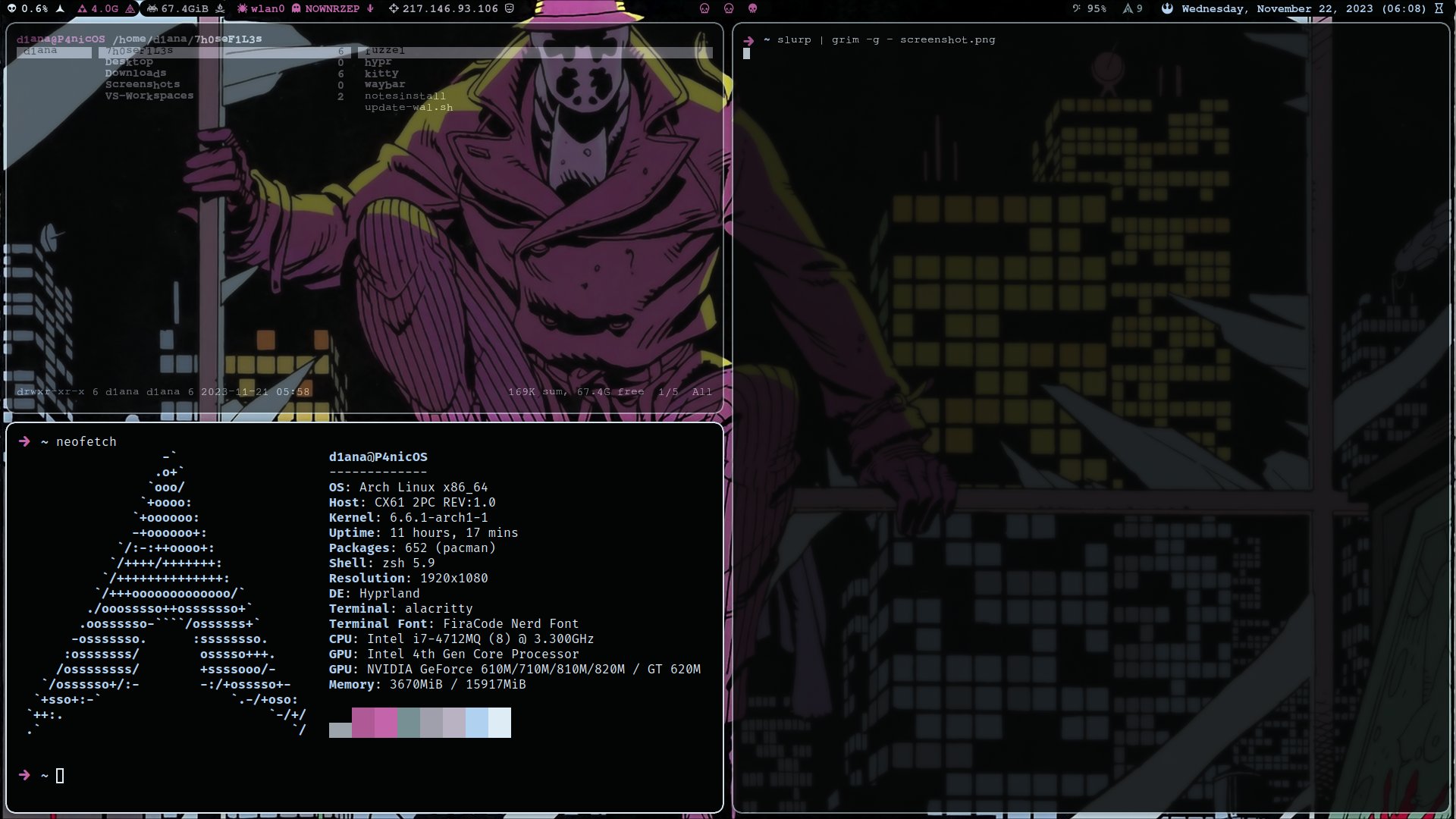Expand the kitty config directory
The image size is (1456, 819).
coord(381,73)
